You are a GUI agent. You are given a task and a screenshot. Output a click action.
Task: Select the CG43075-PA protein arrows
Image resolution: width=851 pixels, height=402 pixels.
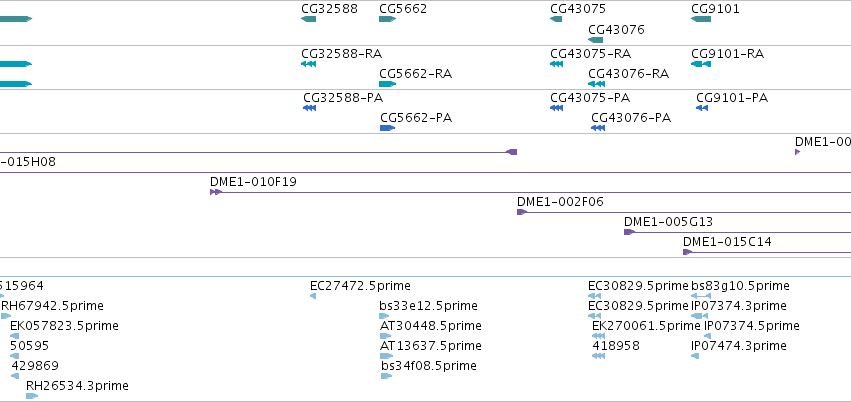point(556,108)
